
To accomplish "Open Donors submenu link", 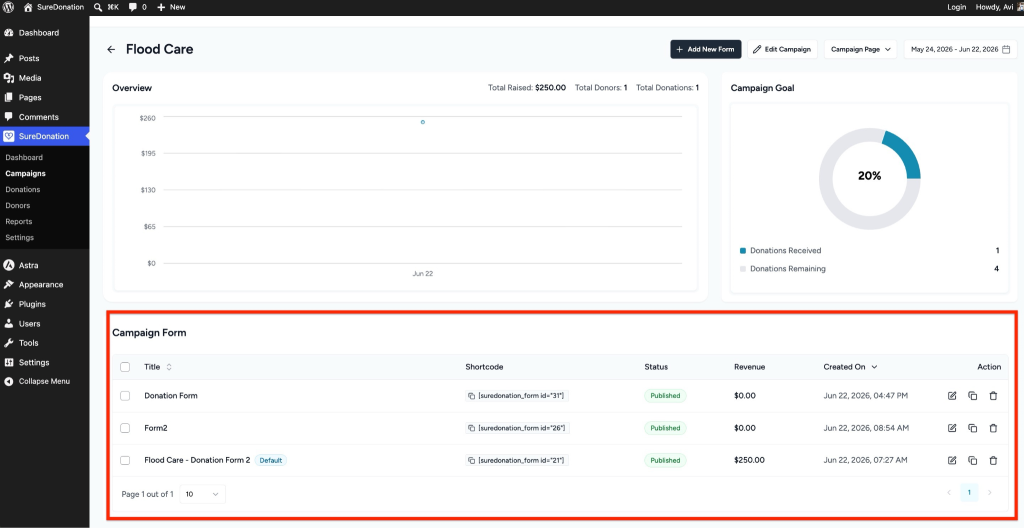I will tap(18, 205).
